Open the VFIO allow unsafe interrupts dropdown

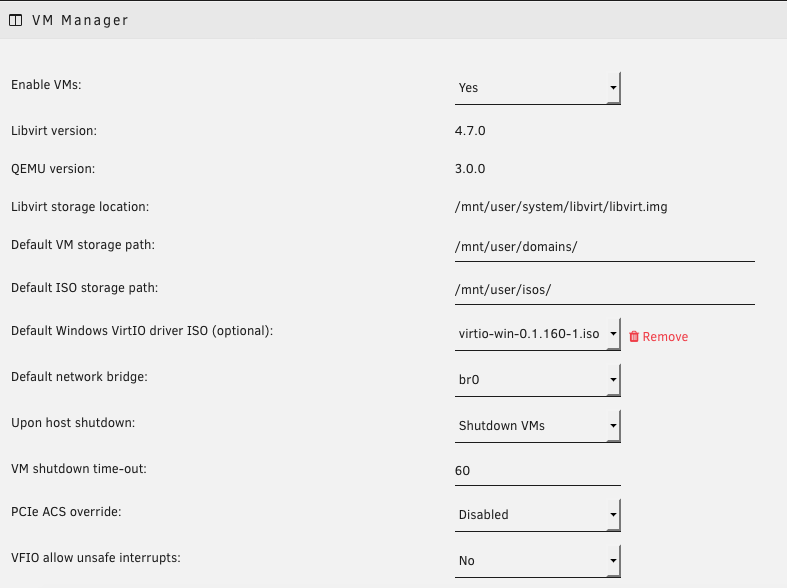[538, 561]
